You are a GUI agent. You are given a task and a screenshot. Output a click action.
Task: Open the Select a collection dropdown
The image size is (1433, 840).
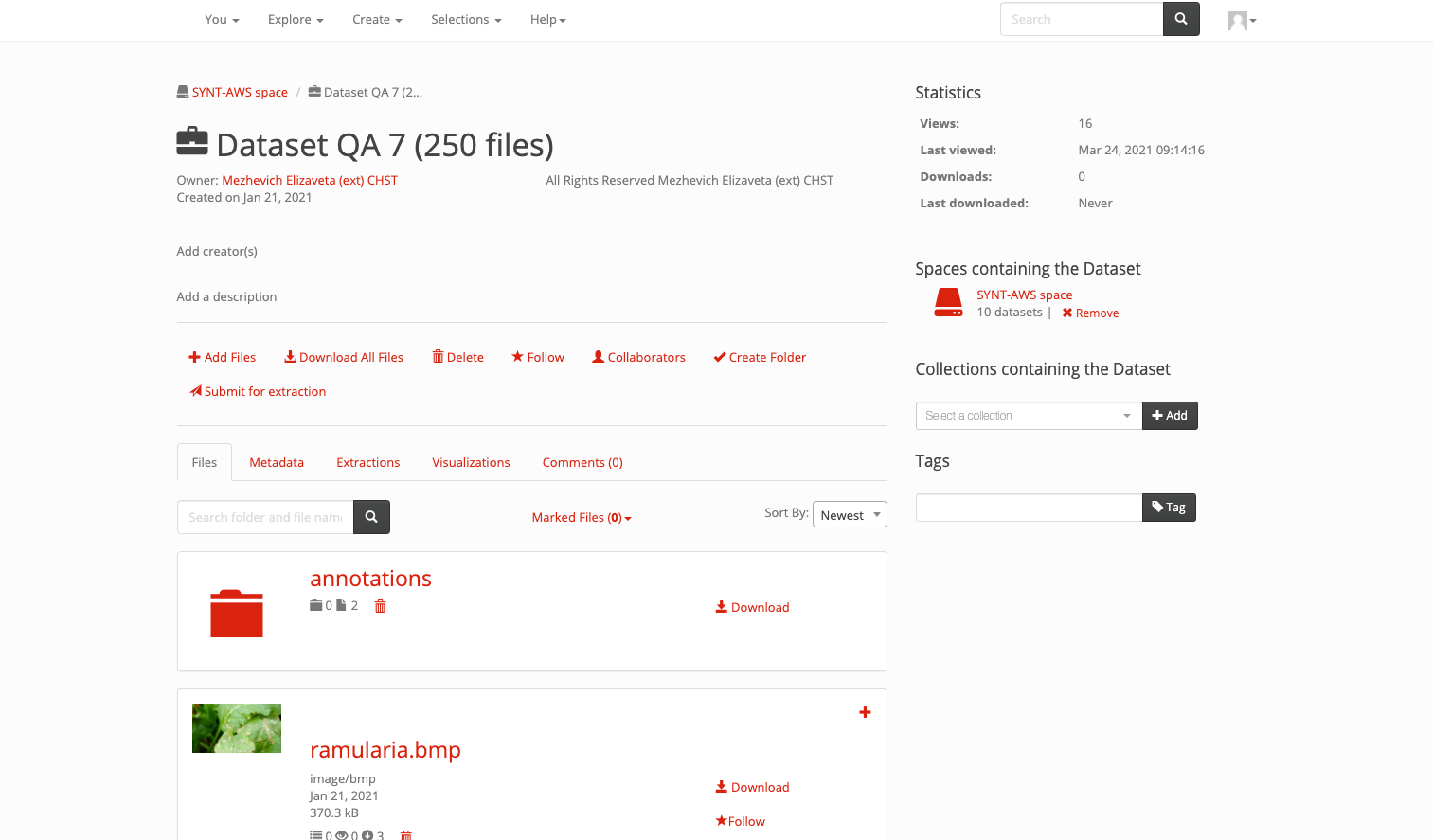click(x=1028, y=415)
